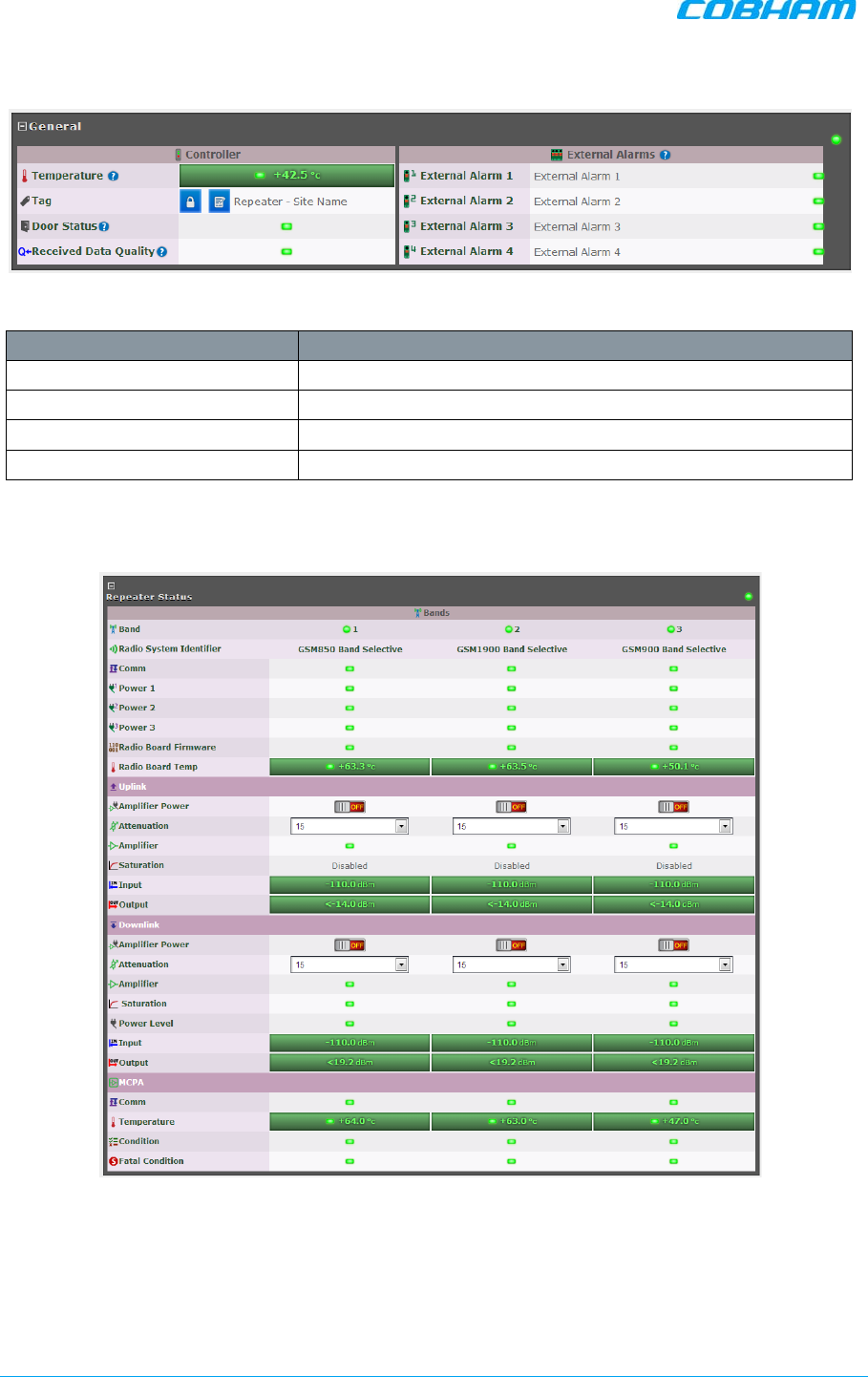
Task: Click the External Alarms header icon
Action: tap(557, 155)
